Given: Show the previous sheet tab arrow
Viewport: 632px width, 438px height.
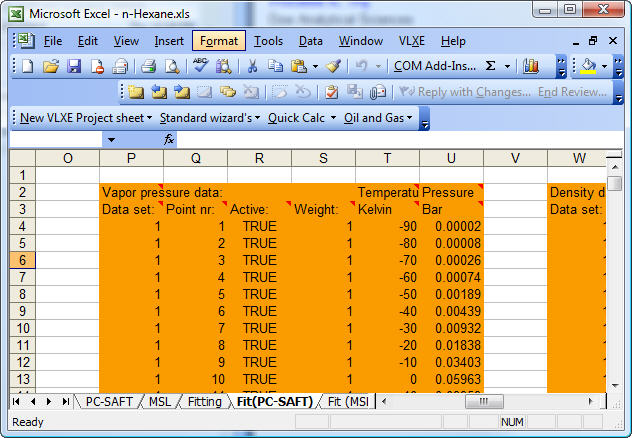Looking at the screenshot, I should [x=33, y=401].
